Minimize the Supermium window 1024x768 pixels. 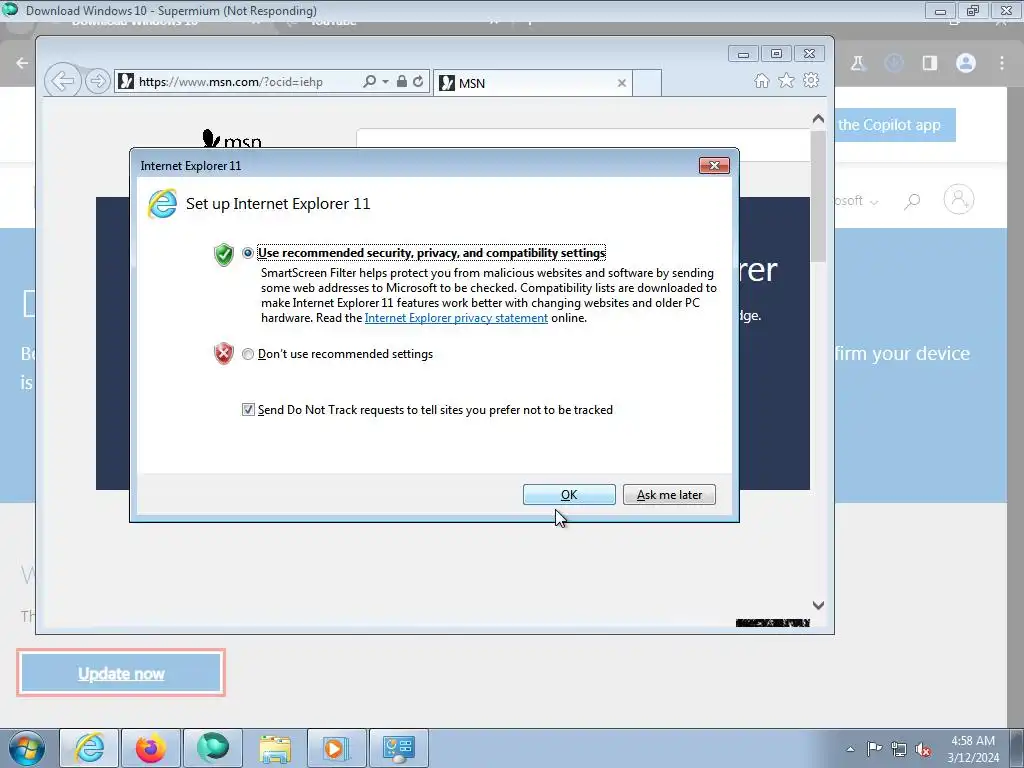point(940,10)
